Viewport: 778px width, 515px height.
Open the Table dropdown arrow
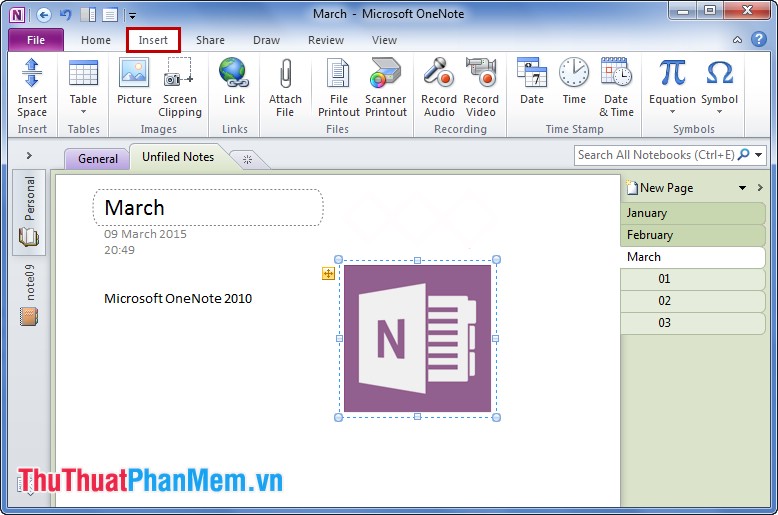pyautogui.click(x=83, y=112)
